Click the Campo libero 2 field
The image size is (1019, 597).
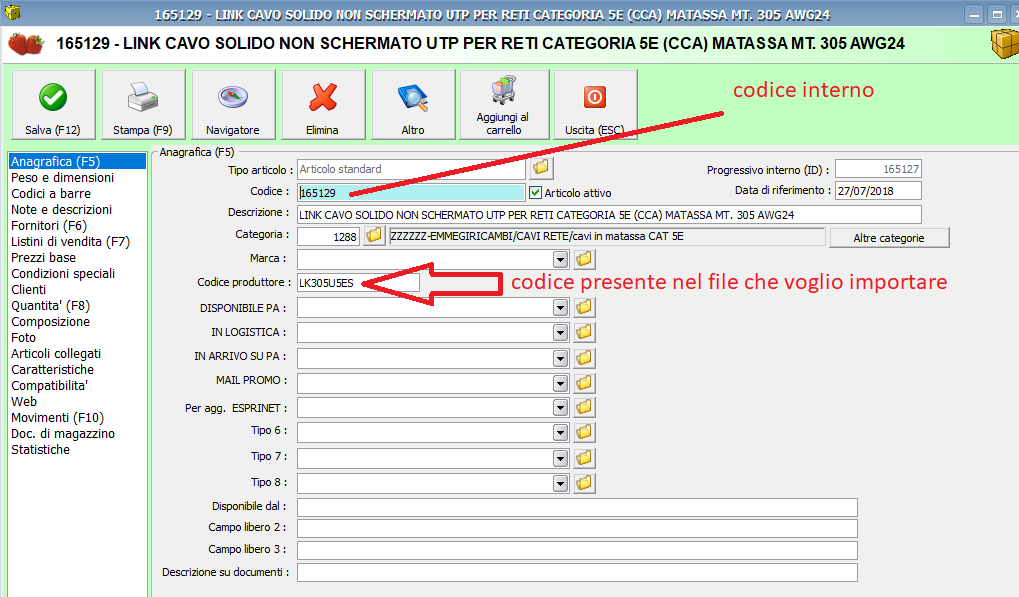click(x=577, y=528)
